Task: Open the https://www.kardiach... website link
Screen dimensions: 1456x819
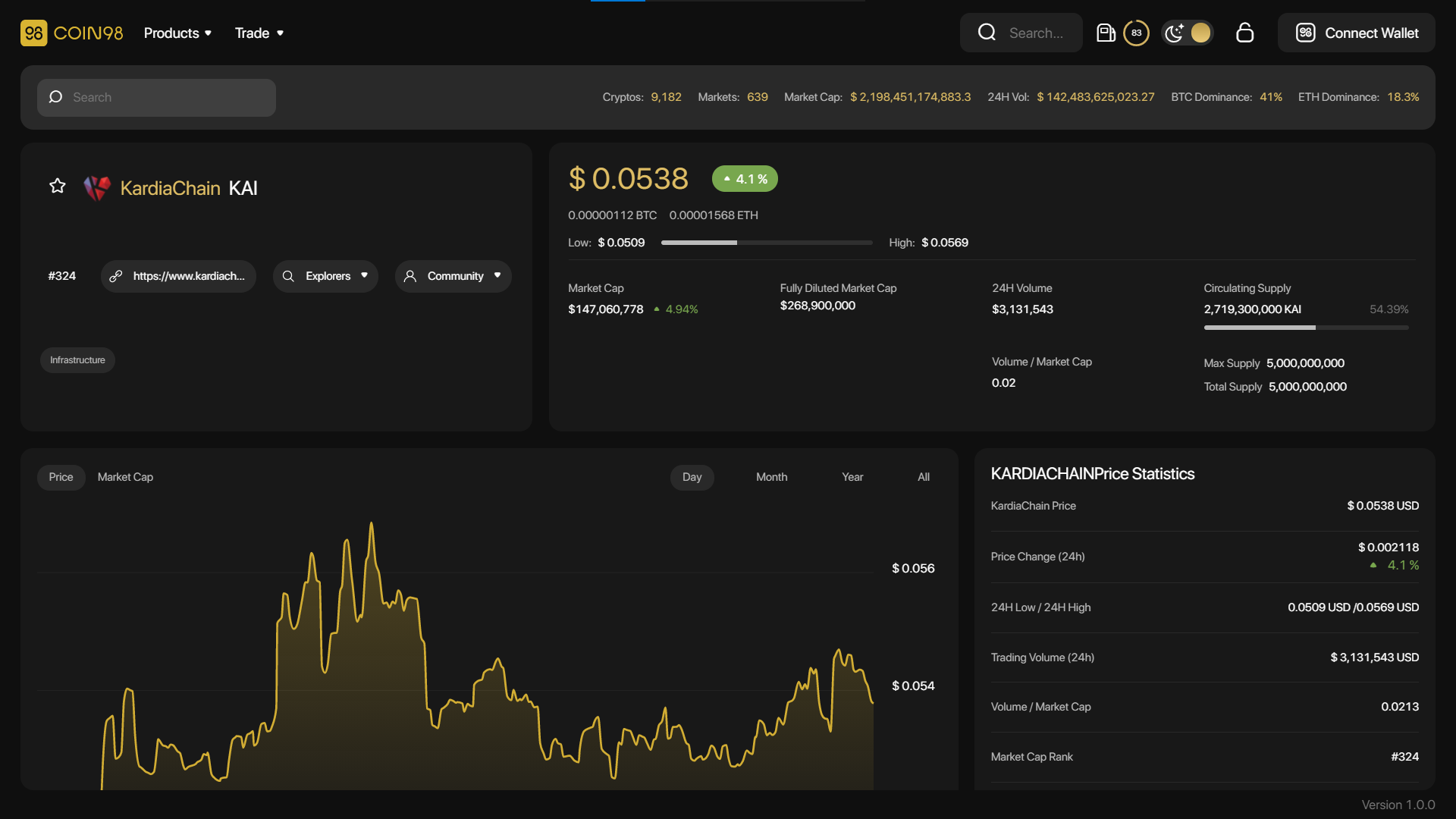Action: click(x=178, y=276)
